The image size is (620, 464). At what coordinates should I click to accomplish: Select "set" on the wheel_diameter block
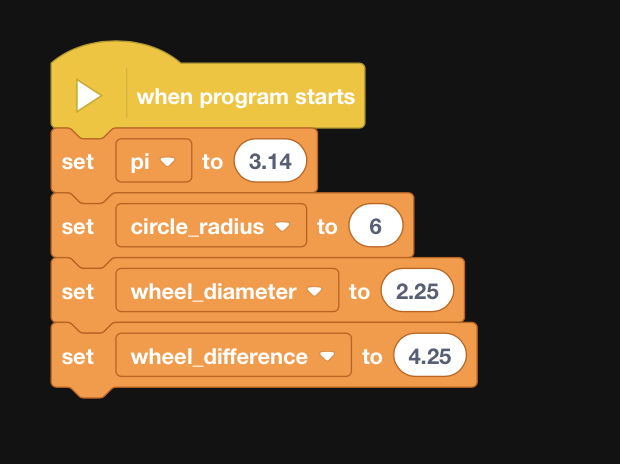pos(77,291)
